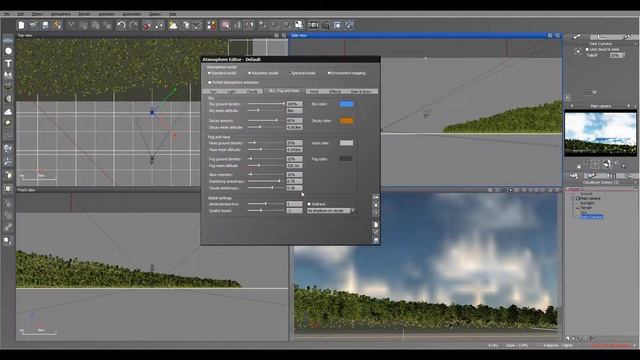Toggle Forbid atmosphere animation checkbox

point(210,82)
